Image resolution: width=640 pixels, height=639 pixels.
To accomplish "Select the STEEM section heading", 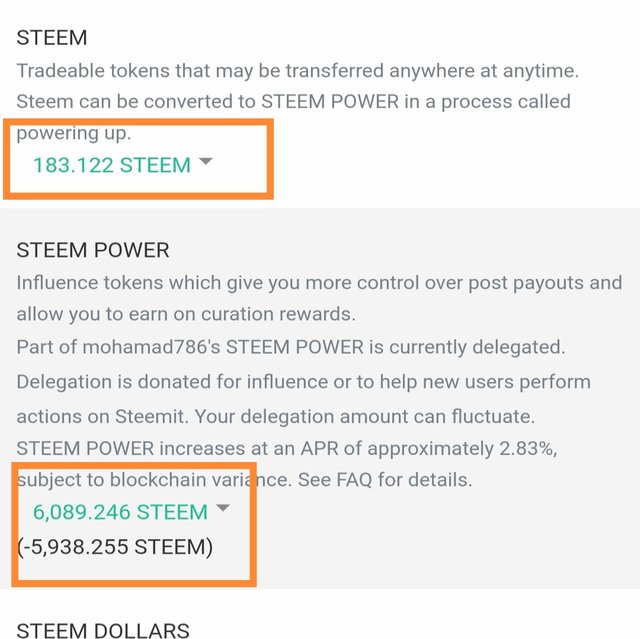I will [52, 38].
